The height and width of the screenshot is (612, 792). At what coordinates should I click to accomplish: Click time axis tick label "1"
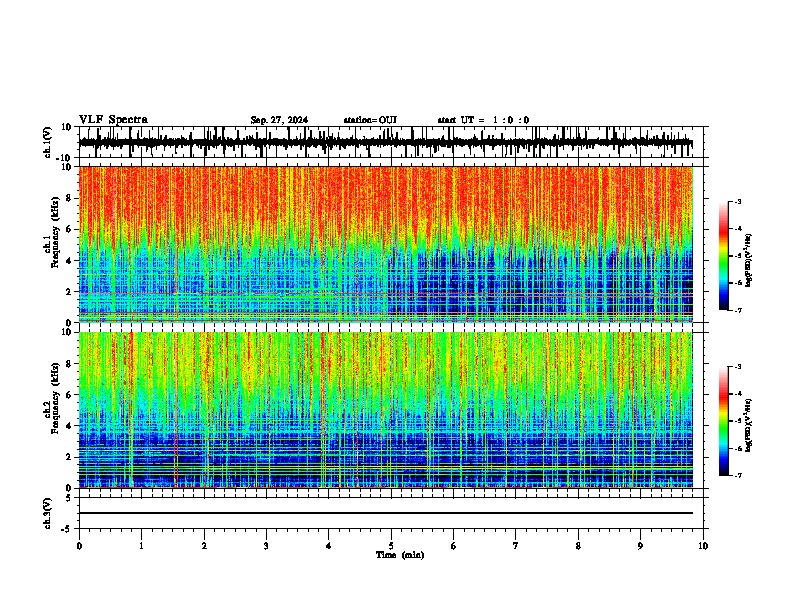click(141, 546)
